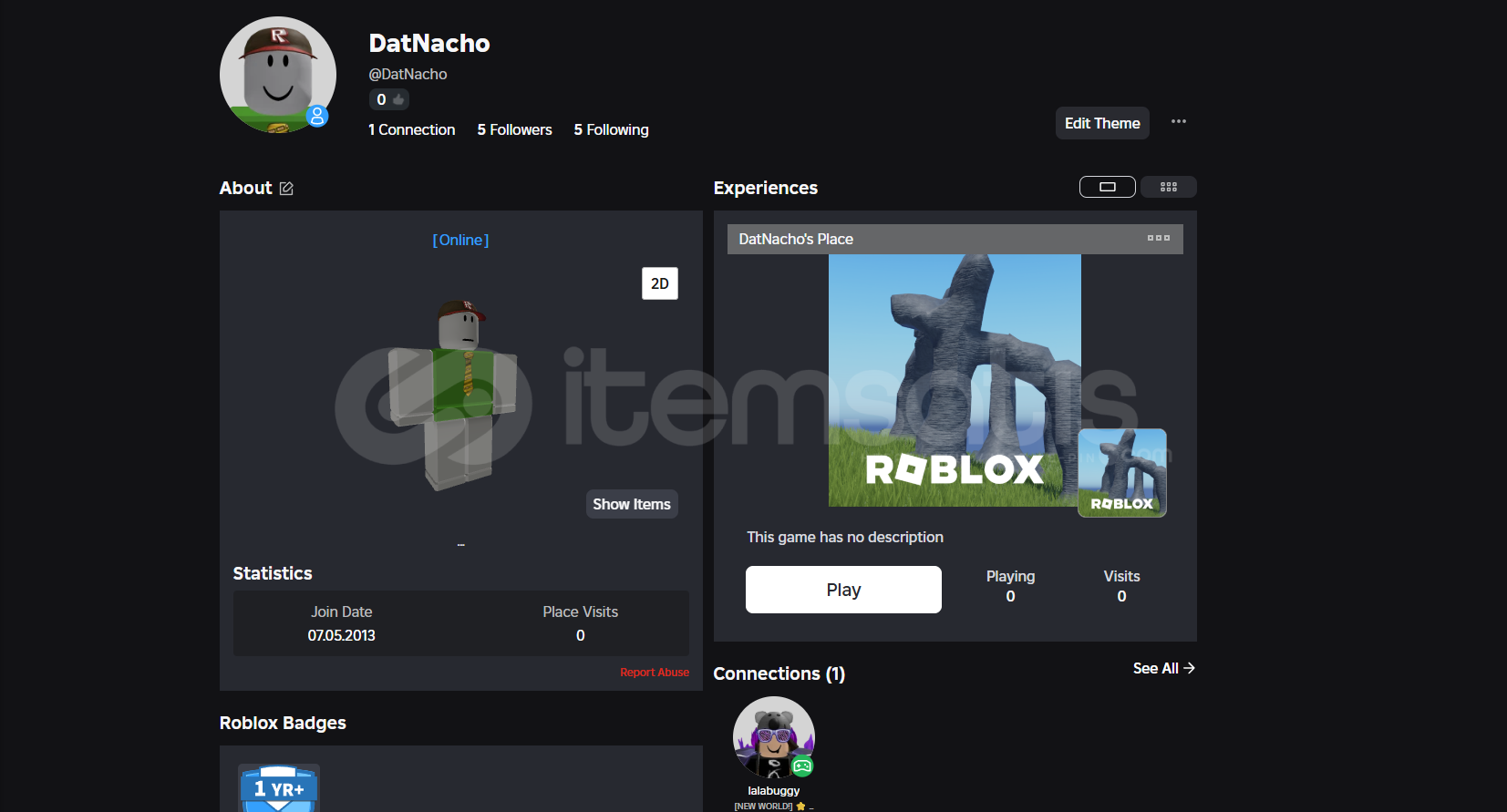Click See All connections arrow link

click(1163, 668)
